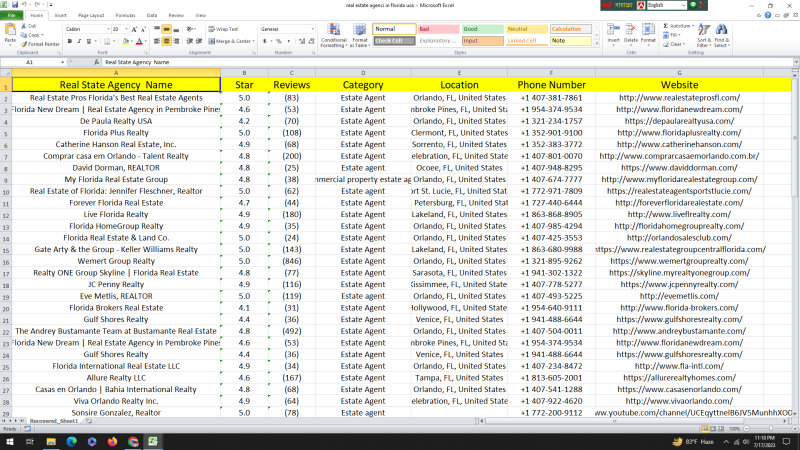Switch to the Review tab
This screenshot has height=450, width=800.
176,15
